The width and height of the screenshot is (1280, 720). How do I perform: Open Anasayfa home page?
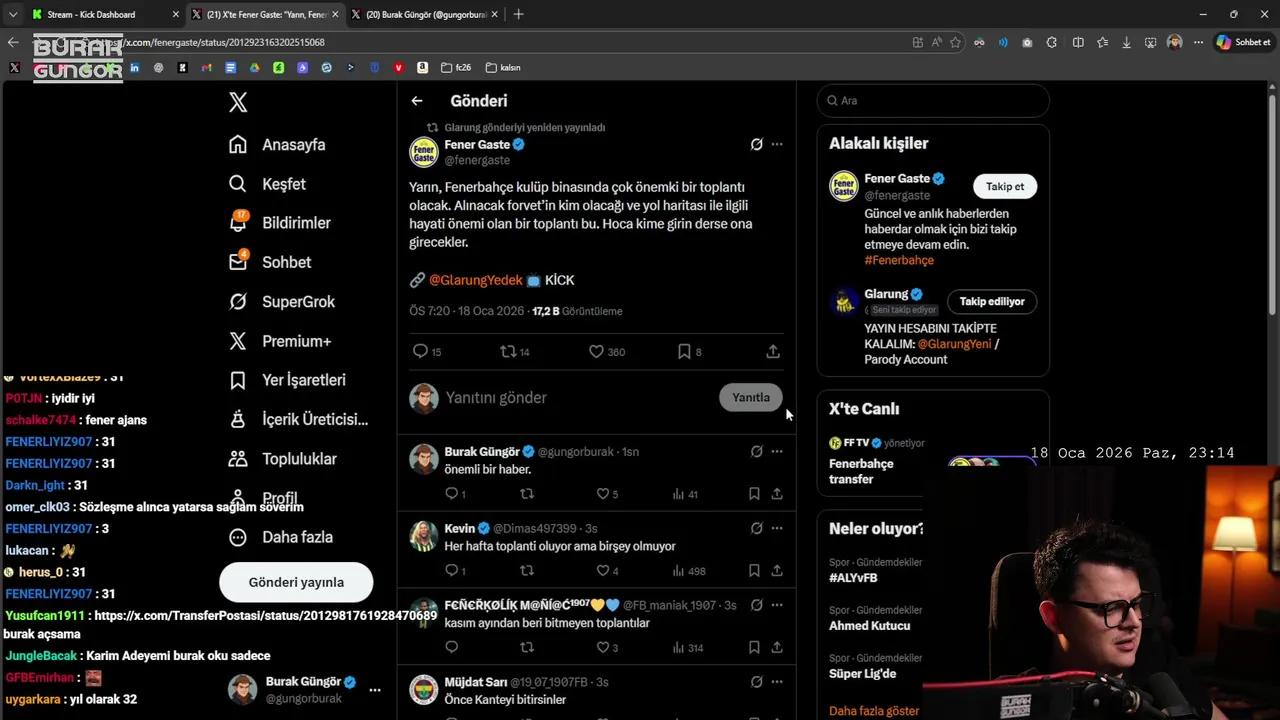(x=277, y=144)
